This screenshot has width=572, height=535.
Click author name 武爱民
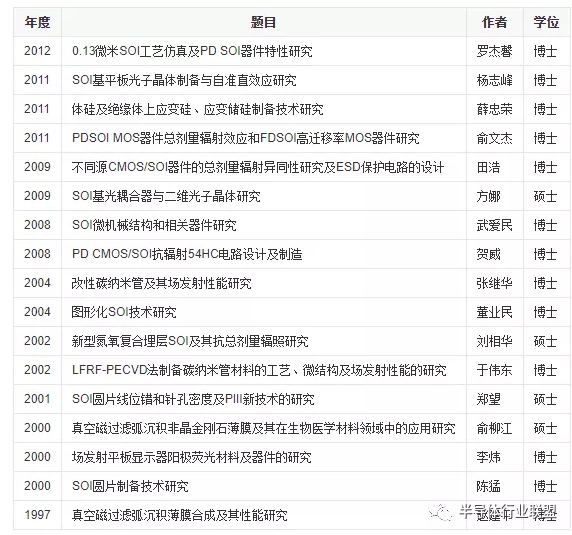coord(494,225)
